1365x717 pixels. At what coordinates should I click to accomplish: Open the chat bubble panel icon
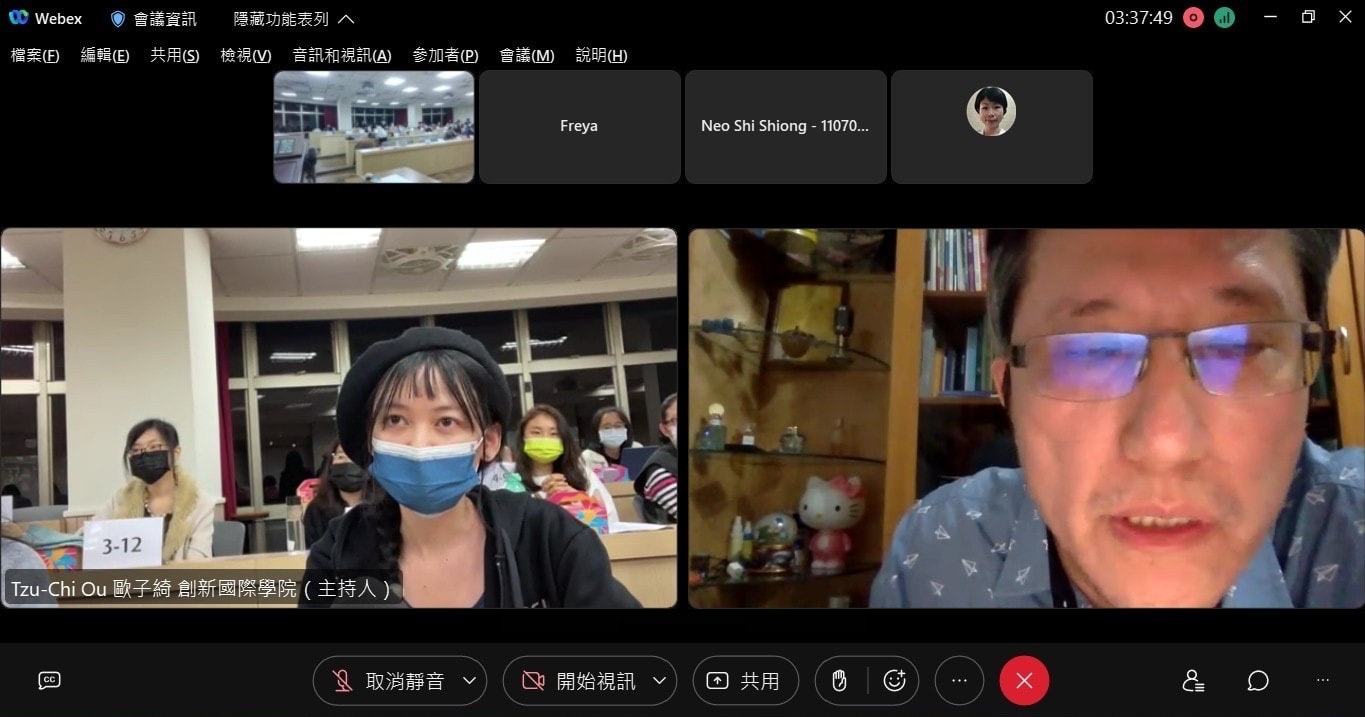1258,681
